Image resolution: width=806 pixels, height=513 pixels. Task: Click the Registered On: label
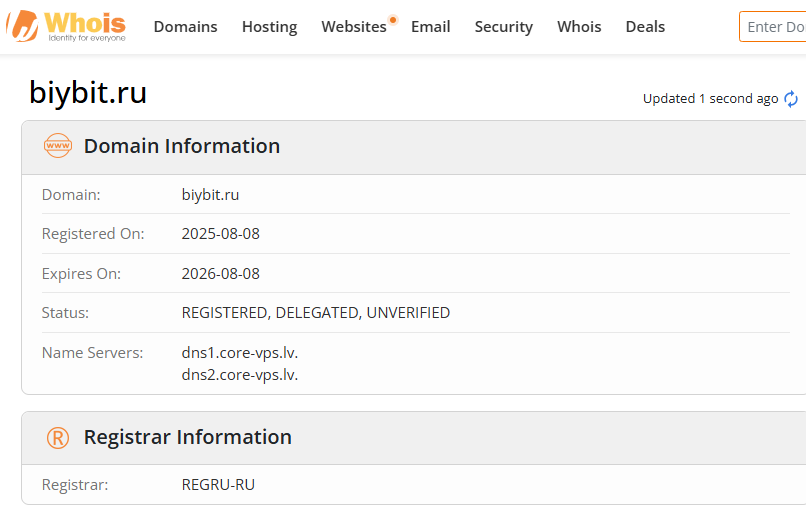93,234
